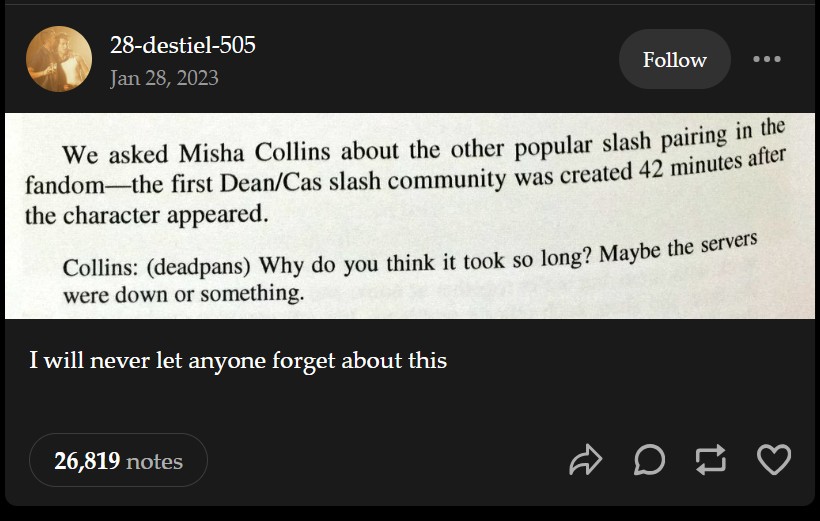Visit the 28-destiel-505 username link
Image resolution: width=820 pixels, height=521 pixels.
tap(182, 45)
